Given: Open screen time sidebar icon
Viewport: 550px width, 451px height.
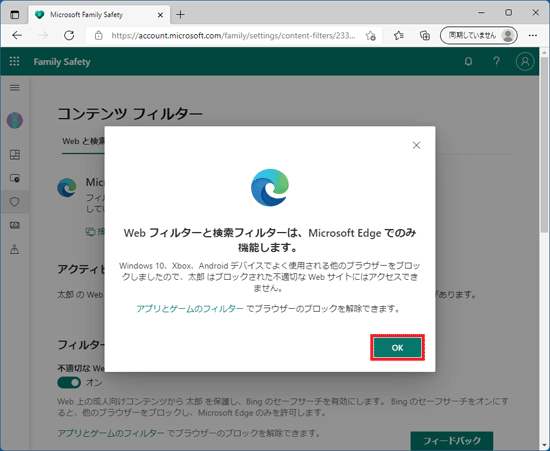Looking at the screenshot, I should (15, 178).
